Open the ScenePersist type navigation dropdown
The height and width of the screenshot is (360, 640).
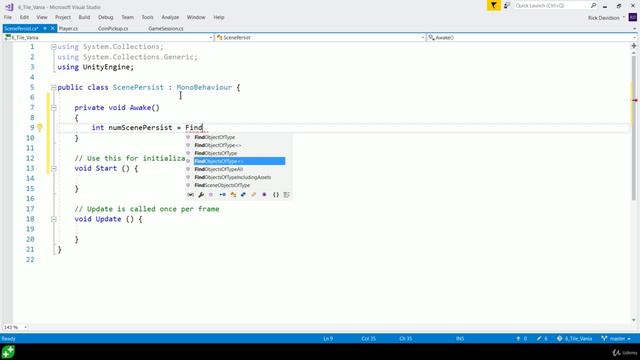point(422,38)
